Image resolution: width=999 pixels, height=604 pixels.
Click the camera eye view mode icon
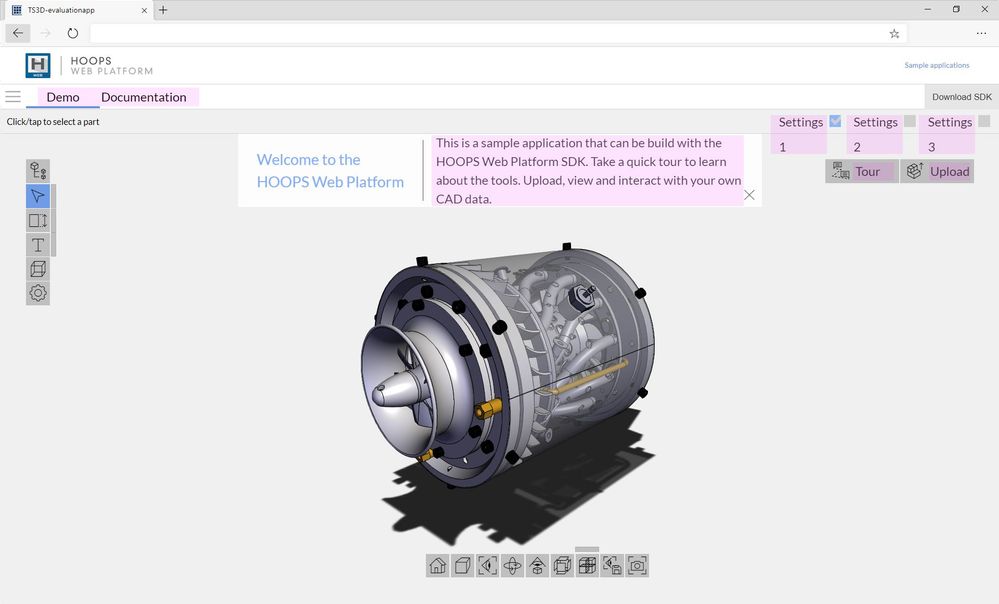click(x=487, y=565)
